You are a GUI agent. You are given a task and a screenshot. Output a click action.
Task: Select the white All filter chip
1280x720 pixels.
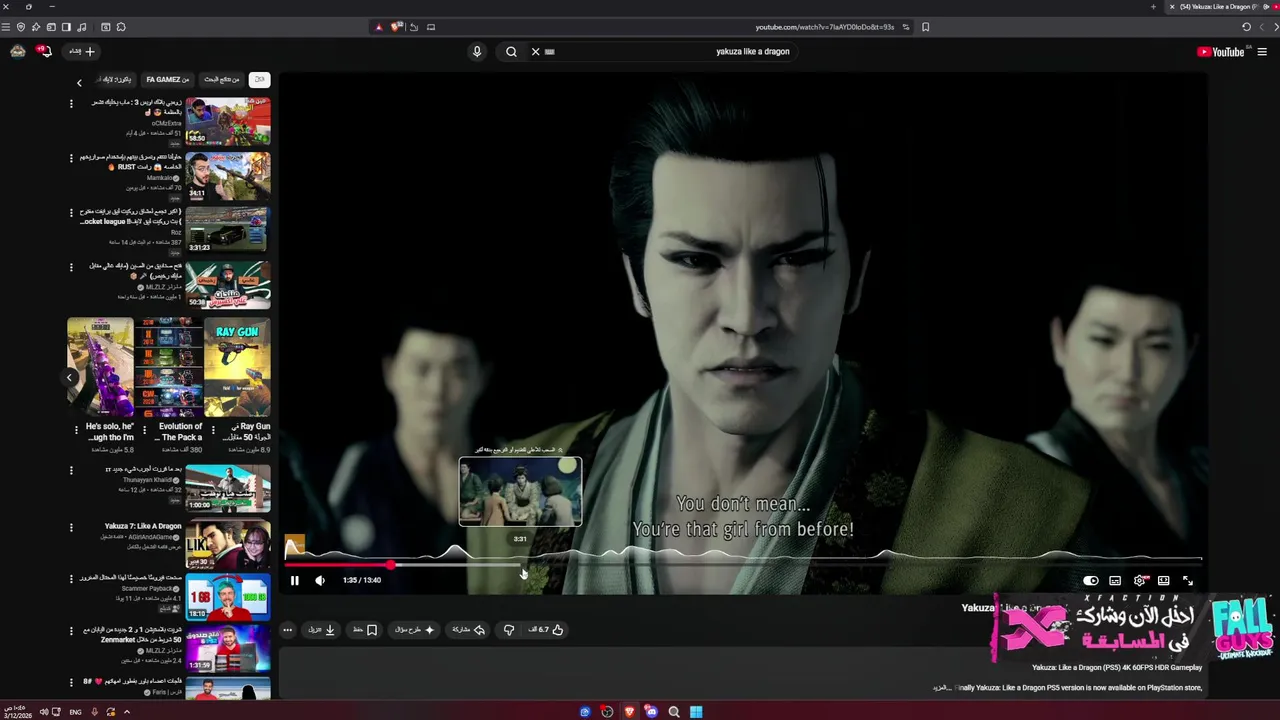pyautogui.click(x=260, y=80)
